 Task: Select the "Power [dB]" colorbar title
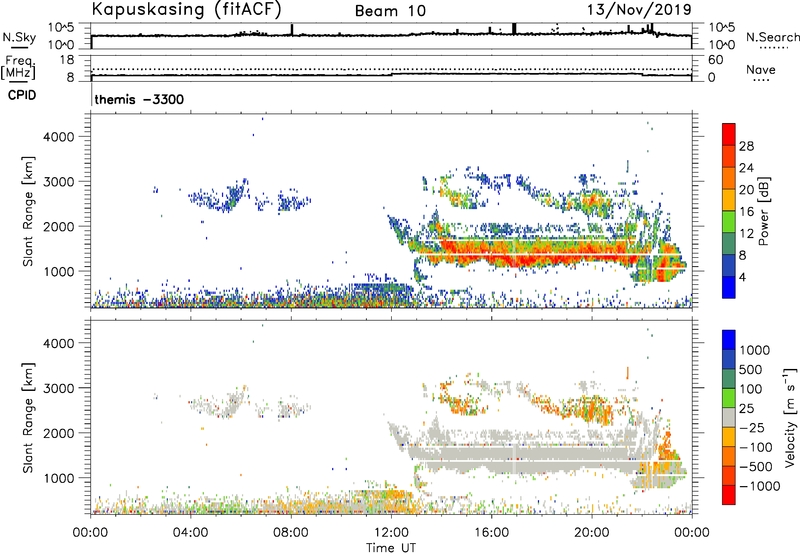coord(763,211)
